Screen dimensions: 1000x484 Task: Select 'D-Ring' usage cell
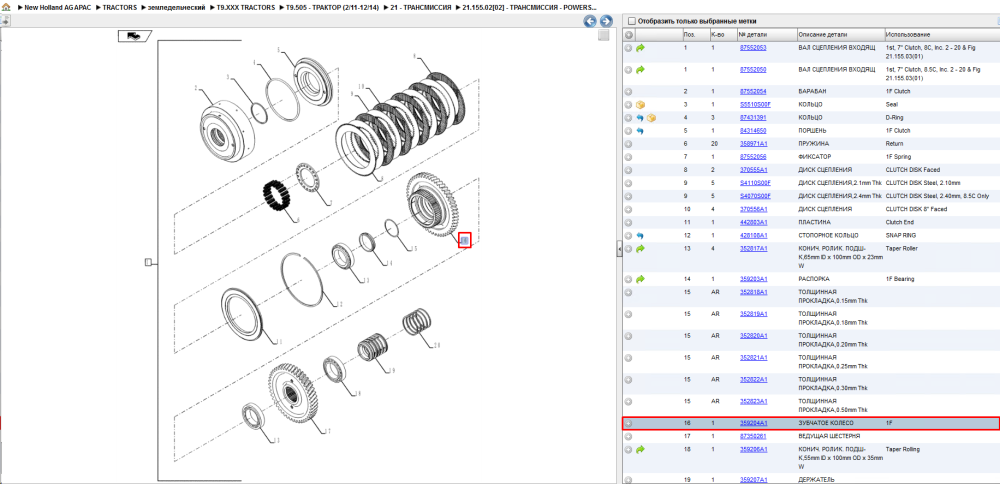(x=895, y=118)
